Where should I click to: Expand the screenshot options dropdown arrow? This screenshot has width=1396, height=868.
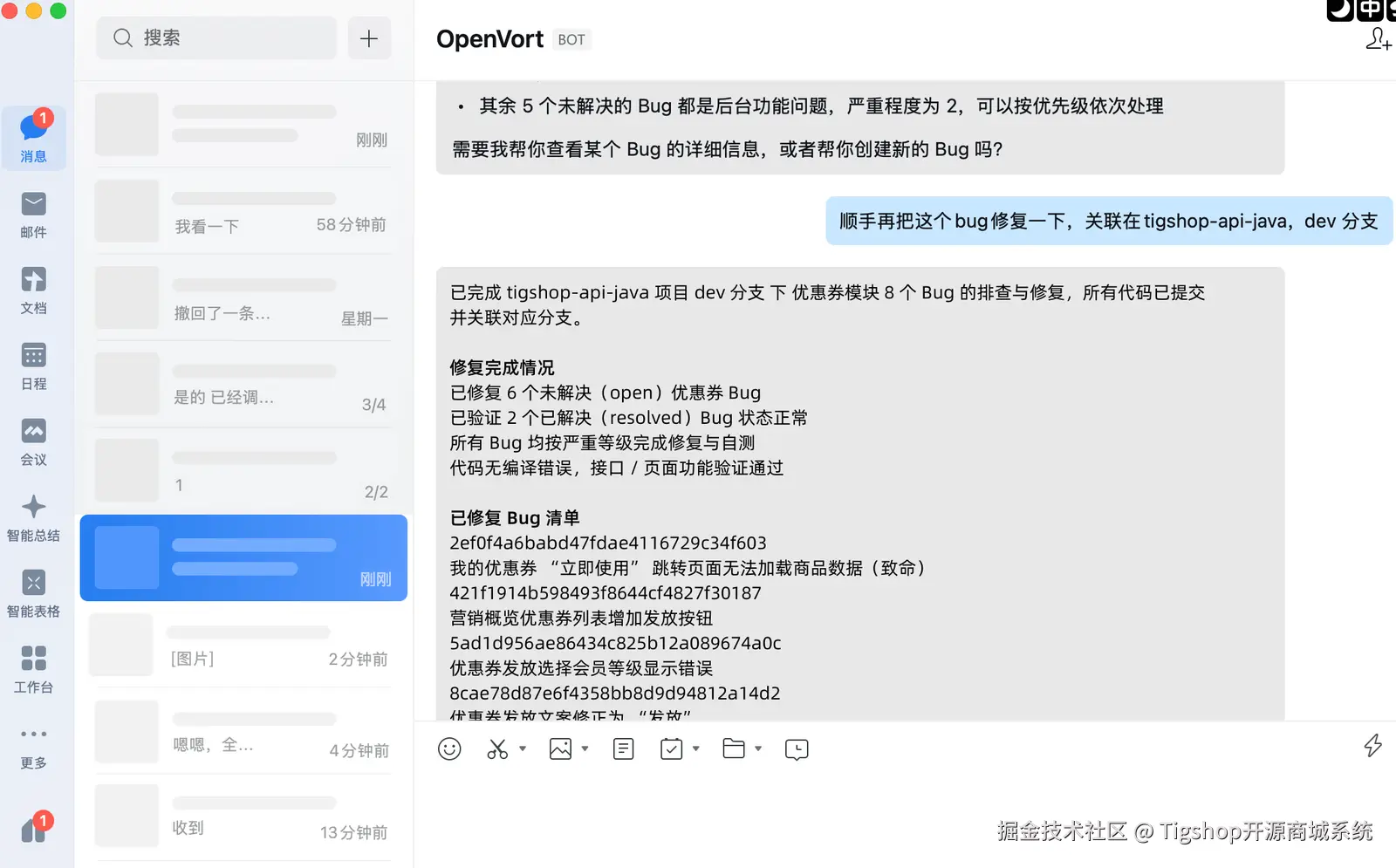(521, 748)
